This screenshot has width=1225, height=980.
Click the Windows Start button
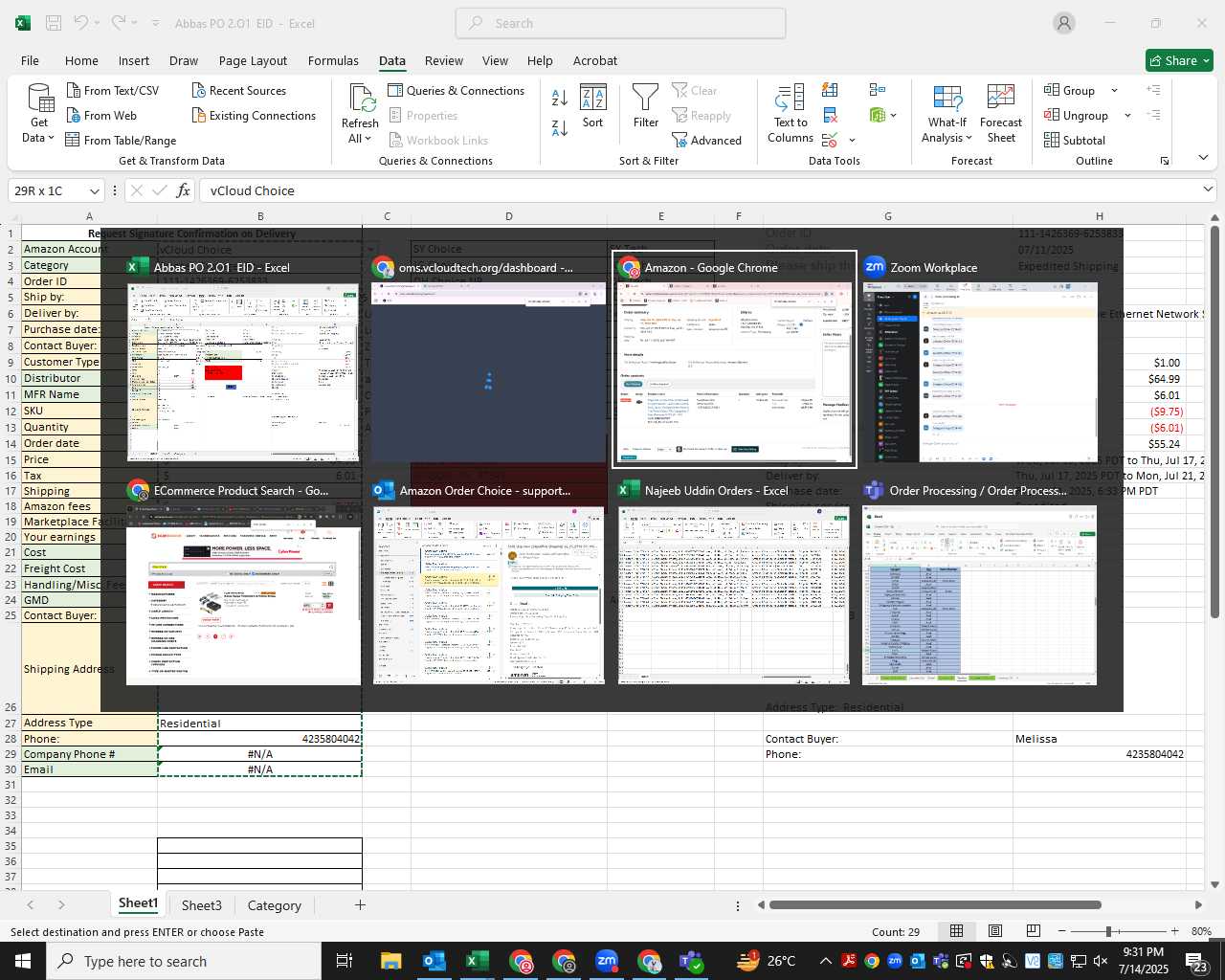[x=23, y=961]
